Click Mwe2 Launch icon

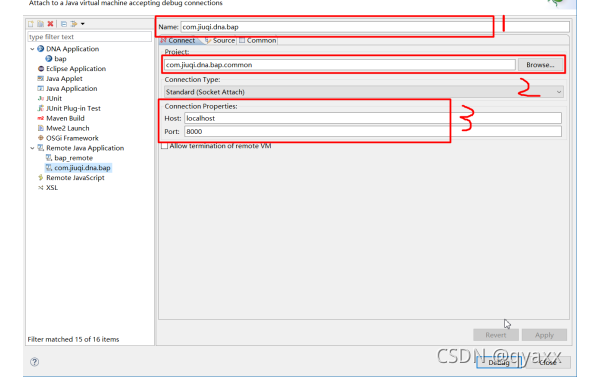click(41, 128)
